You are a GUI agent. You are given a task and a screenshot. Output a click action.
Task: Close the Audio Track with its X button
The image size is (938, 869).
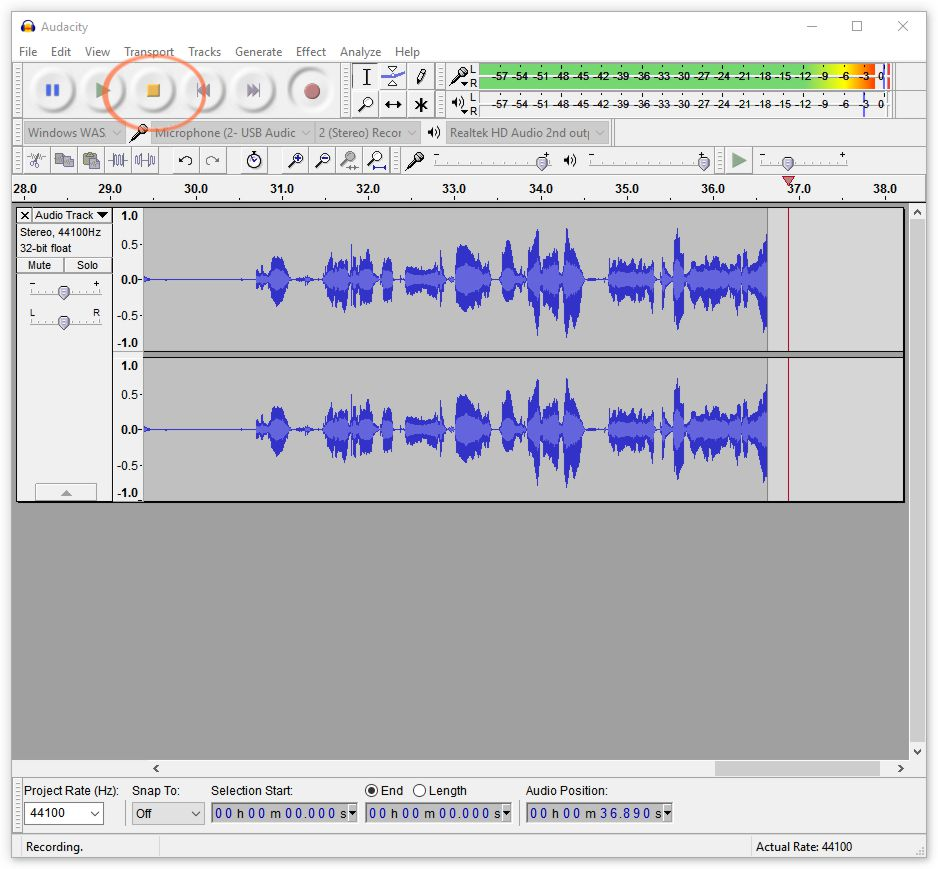point(25,215)
